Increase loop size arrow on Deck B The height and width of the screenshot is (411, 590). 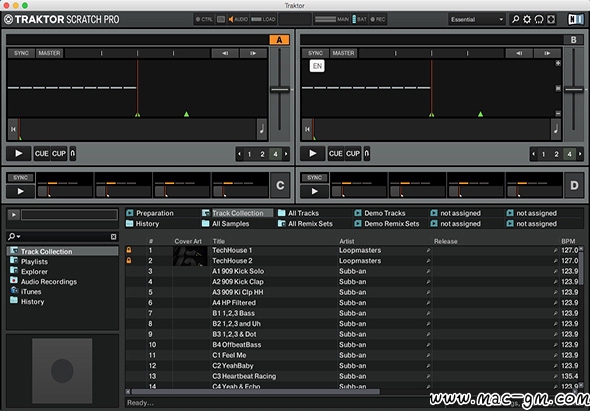pos(580,154)
